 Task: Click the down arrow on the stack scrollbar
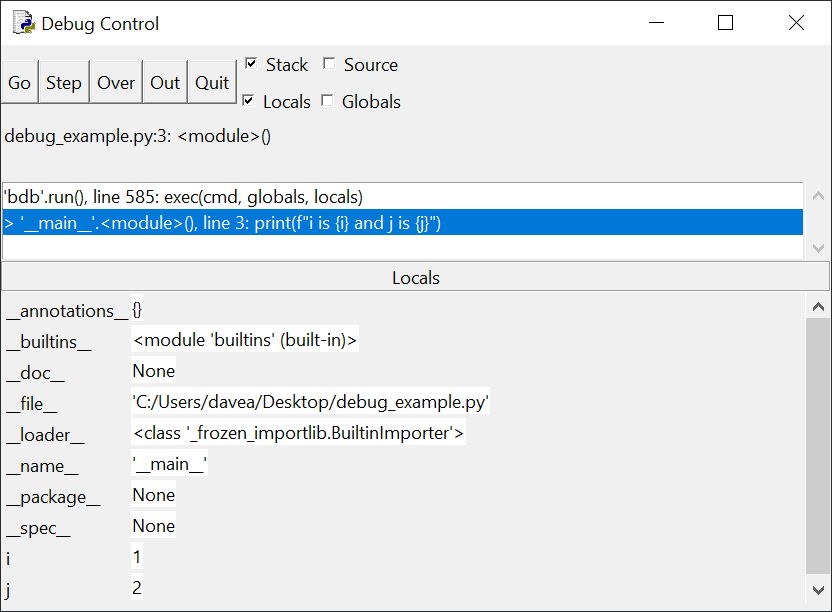(818, 247)
